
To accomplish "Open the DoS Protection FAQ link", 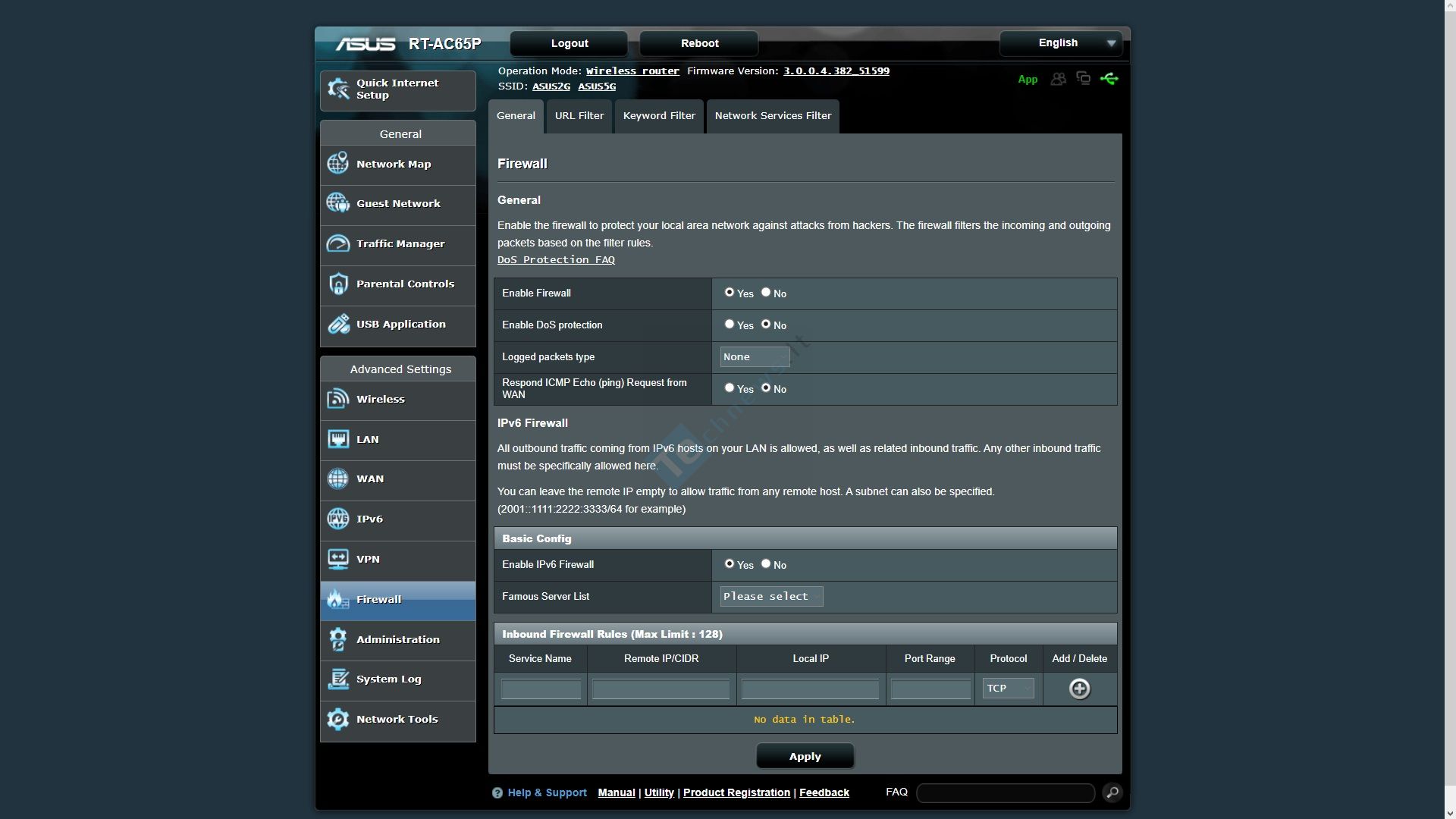I will [556, 259].
